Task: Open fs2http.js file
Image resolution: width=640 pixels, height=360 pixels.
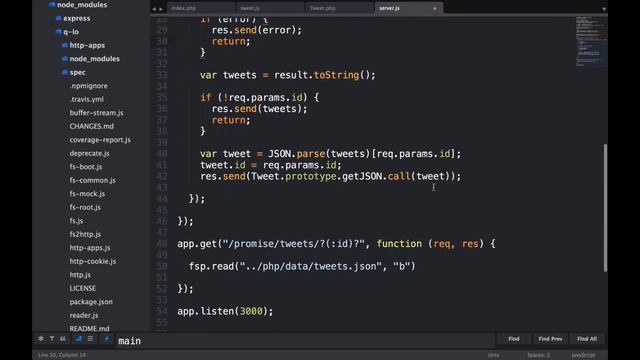Action: click(85, 234)
